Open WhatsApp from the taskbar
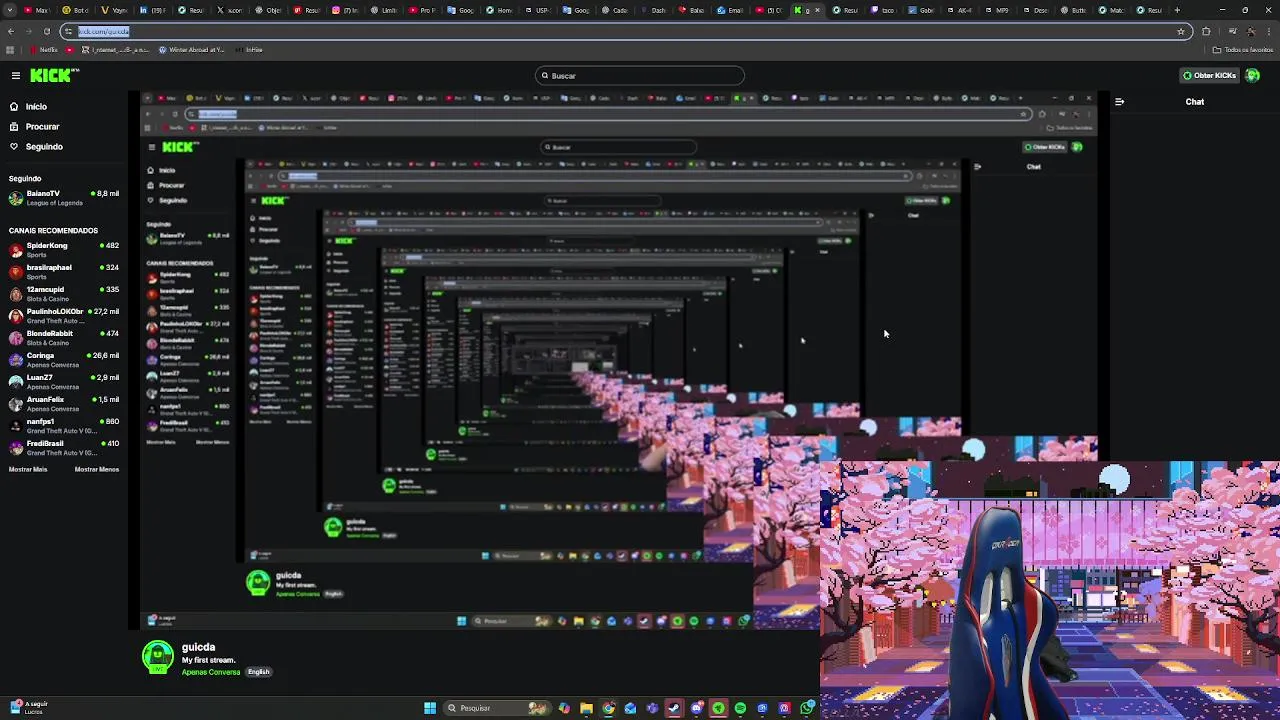Viewport: 1280px width, 720px height. pos(806,708)
